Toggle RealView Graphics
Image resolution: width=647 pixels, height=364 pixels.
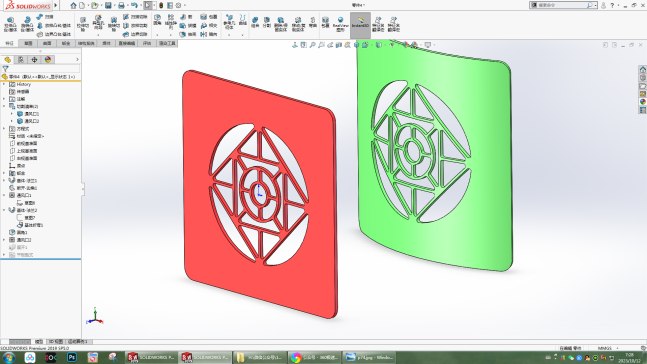pyautogui.click(x=340, y=24)
